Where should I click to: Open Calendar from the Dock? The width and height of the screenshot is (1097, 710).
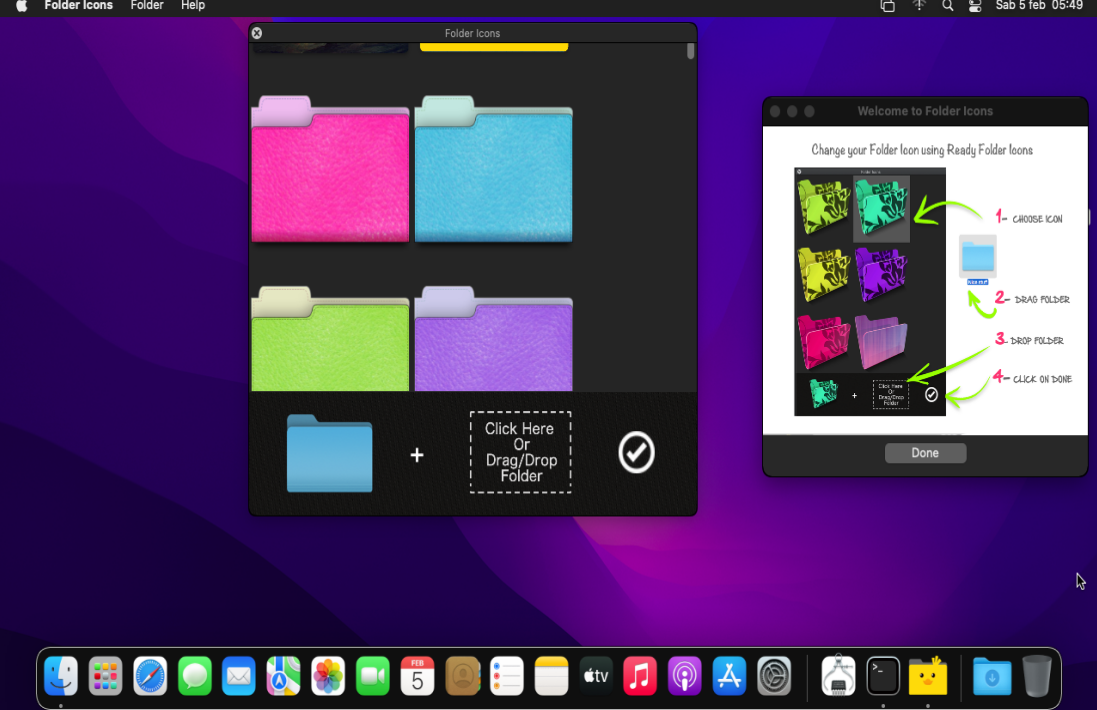(418, 676)
